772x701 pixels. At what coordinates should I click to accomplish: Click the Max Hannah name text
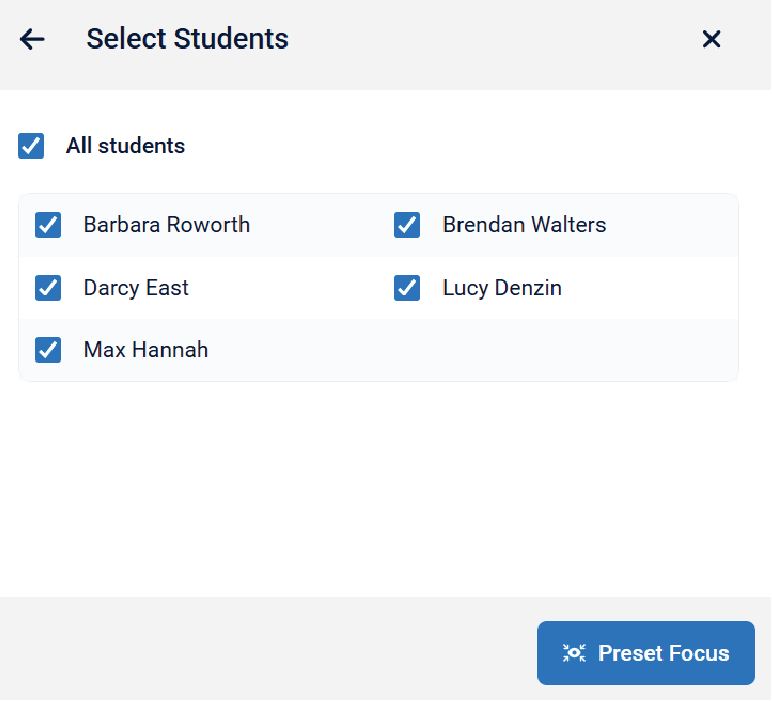[x=146, y=350]
